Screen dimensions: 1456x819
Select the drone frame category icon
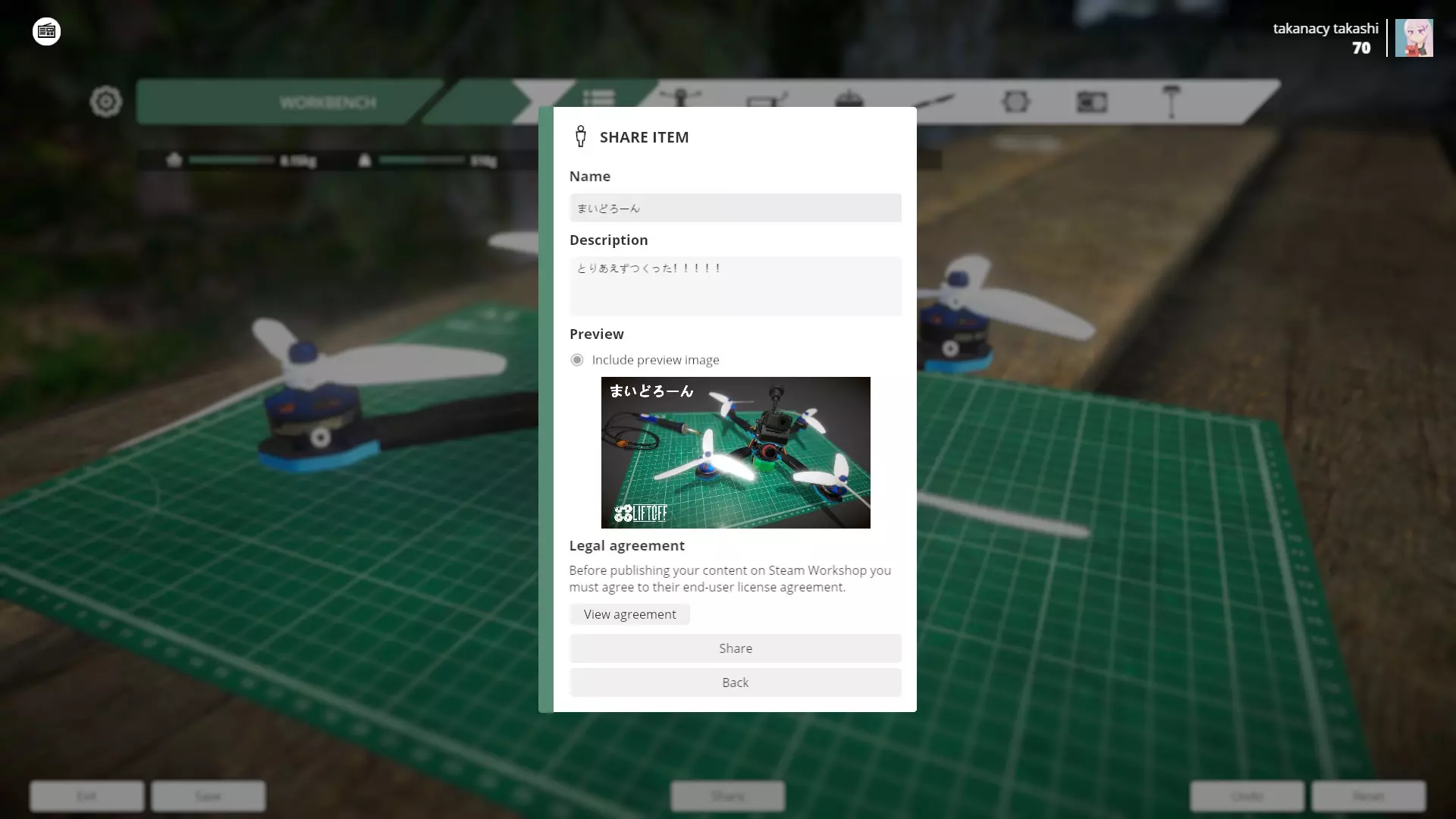(679, 97)
